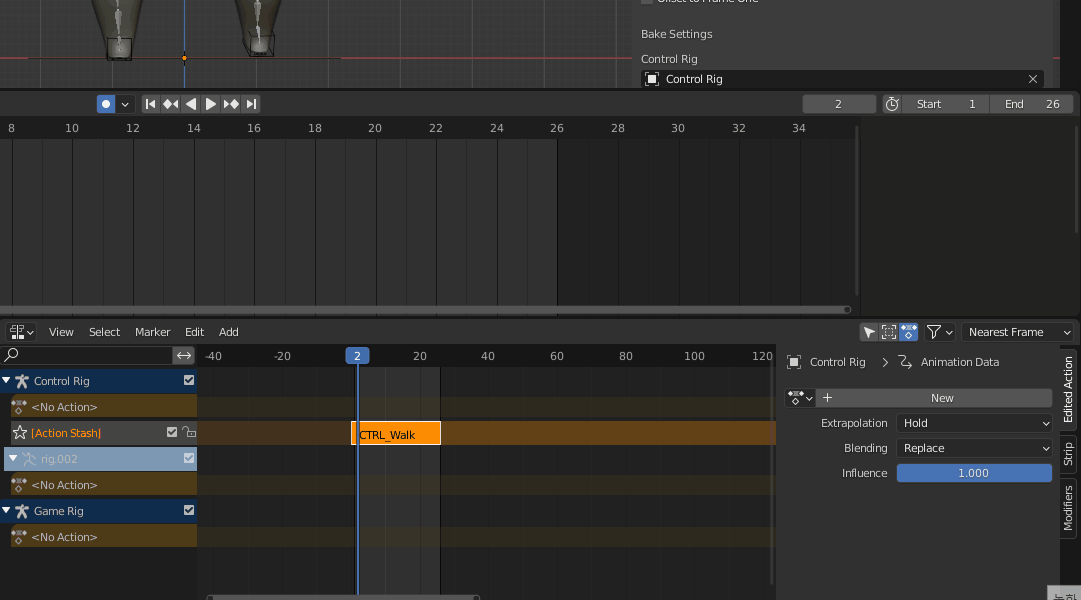Select the No Action row under Control Rig
The image size is (1081, 600).
pyautogui.click(x=103, y=407)
